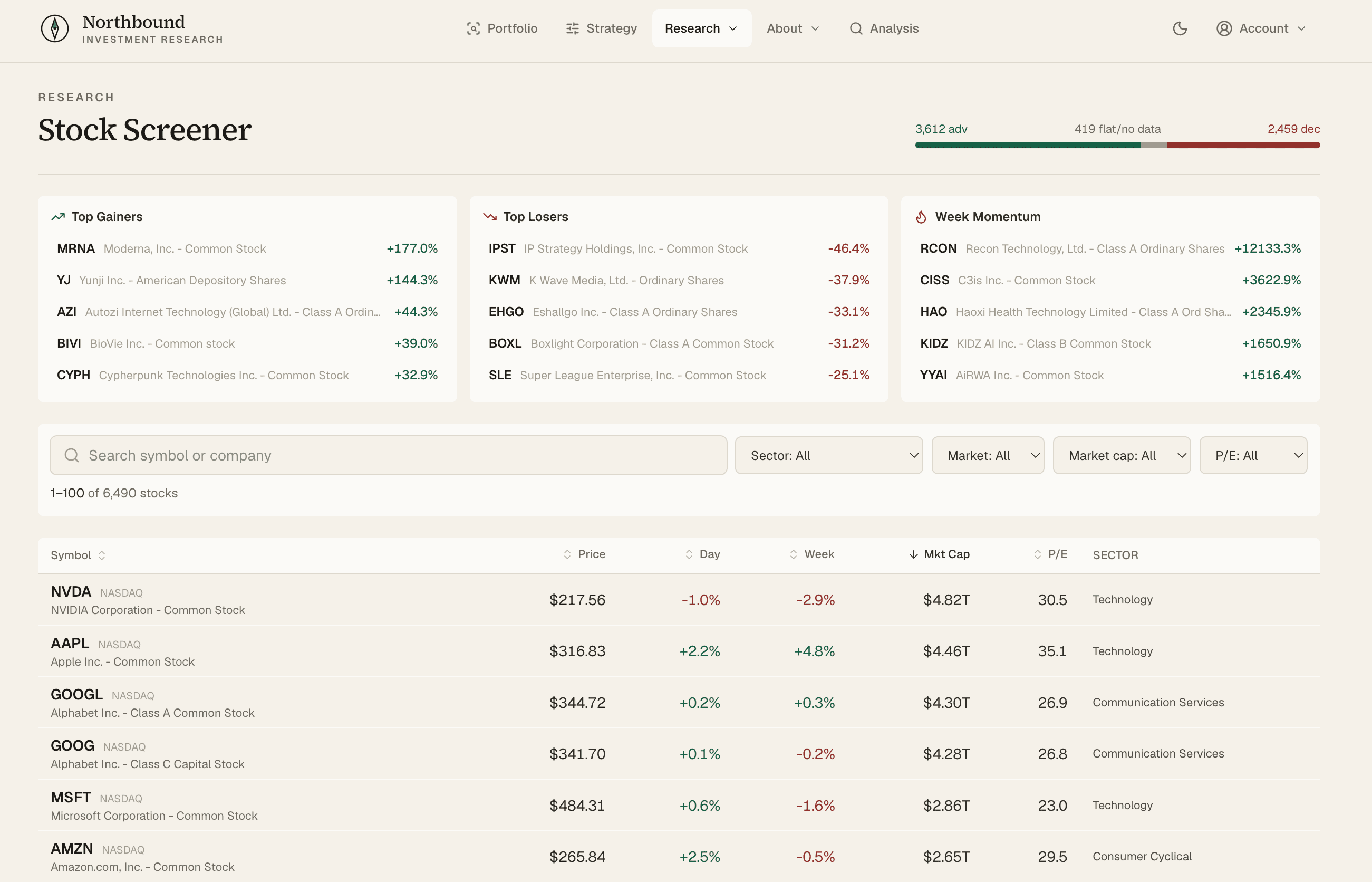
Task: Open the KIDZ AI momentum row
Action: 1110,343
